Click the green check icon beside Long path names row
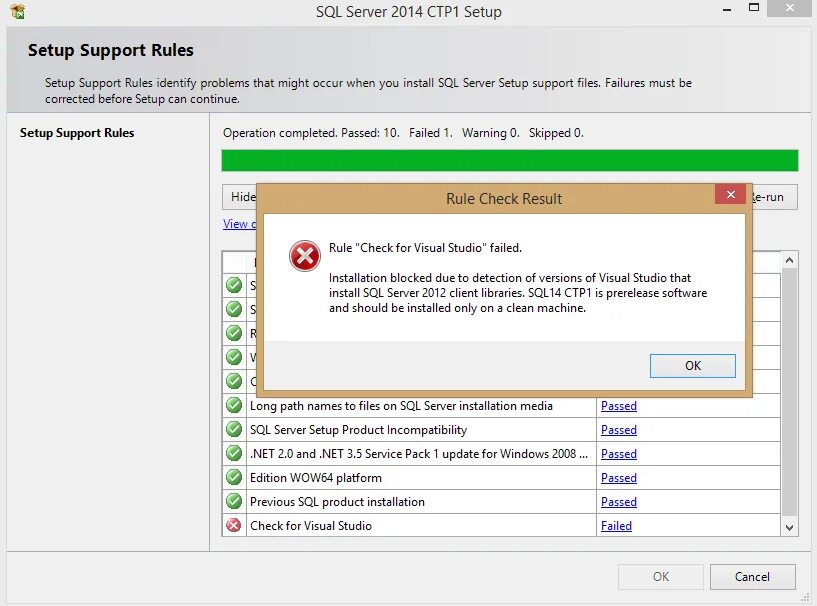Viewport: 817px width, 606px height. (x=234, y=405)
